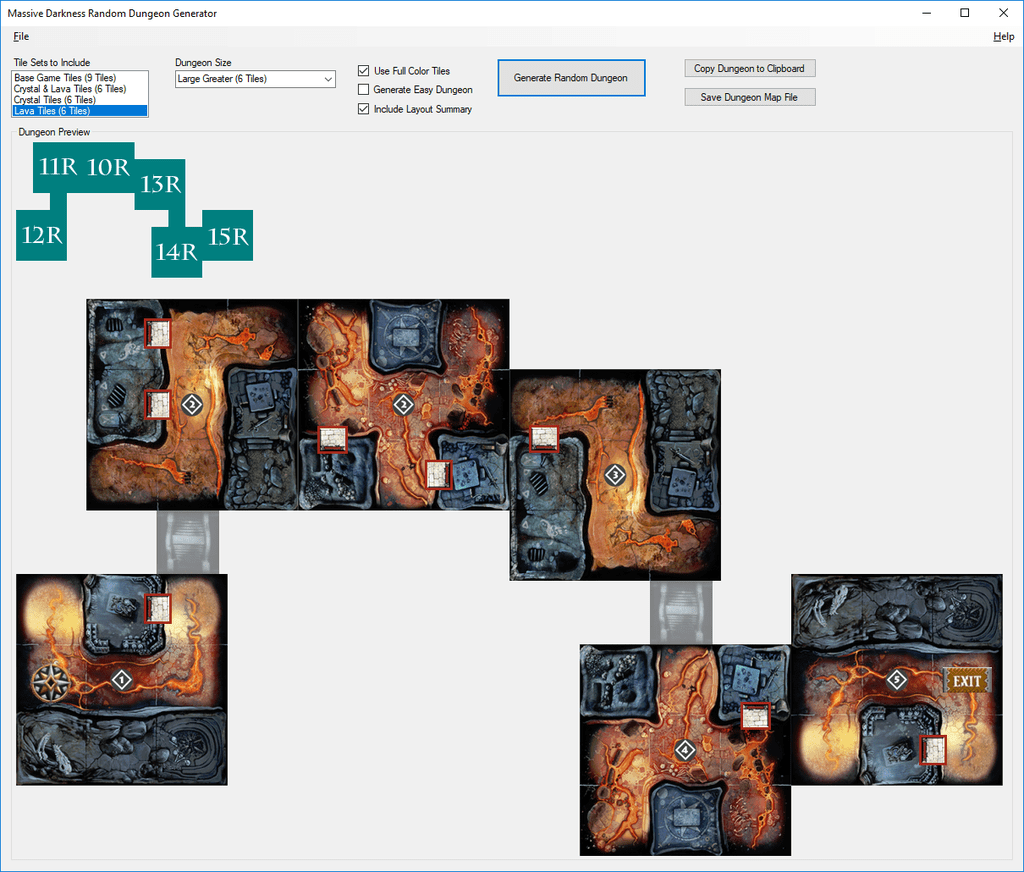
Task: Select Crystal Tiles (6 Tiles) entry
Action: [x=80, y=100]
